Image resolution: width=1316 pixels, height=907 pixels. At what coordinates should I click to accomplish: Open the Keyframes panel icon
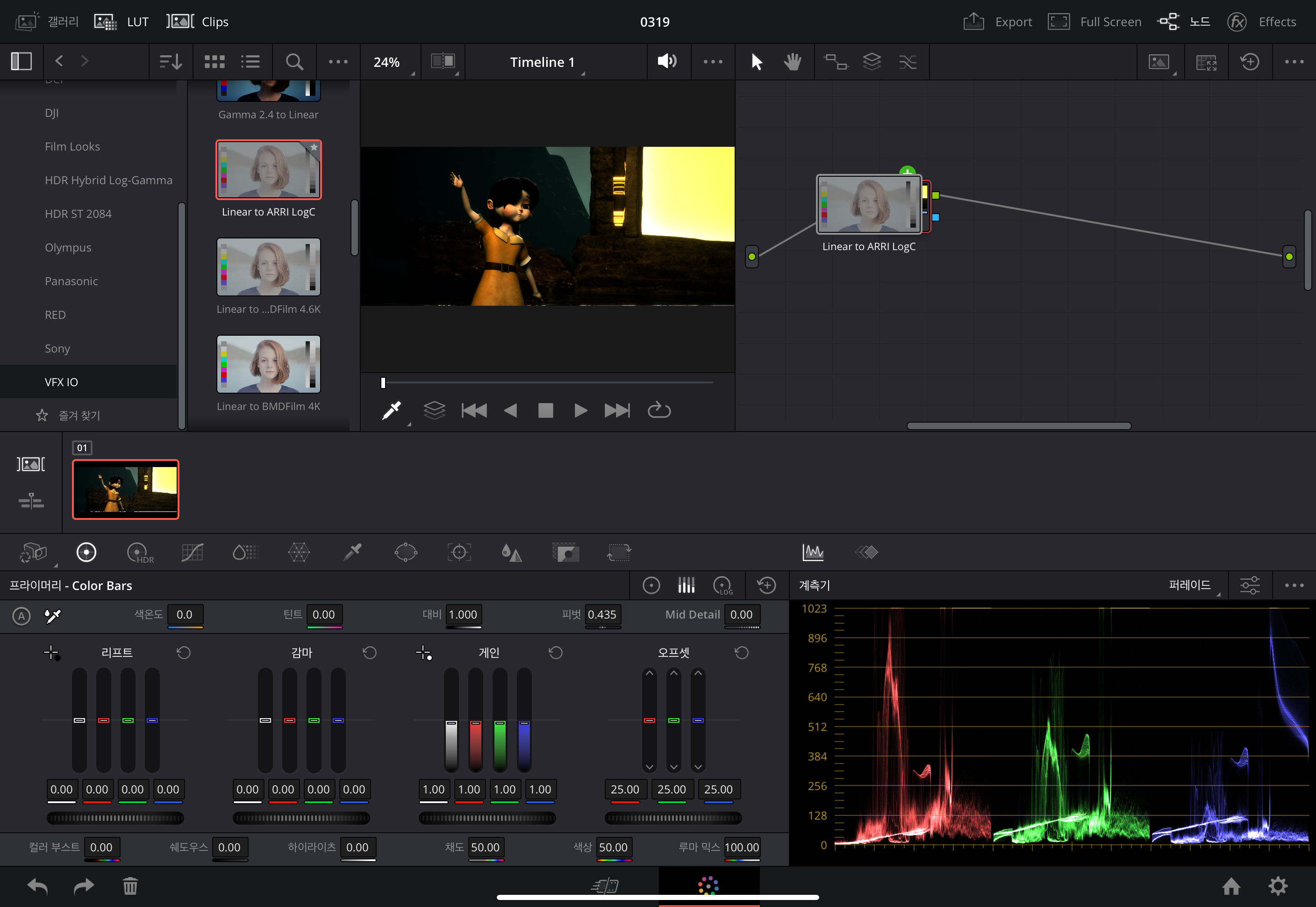[x=866, y=552]
